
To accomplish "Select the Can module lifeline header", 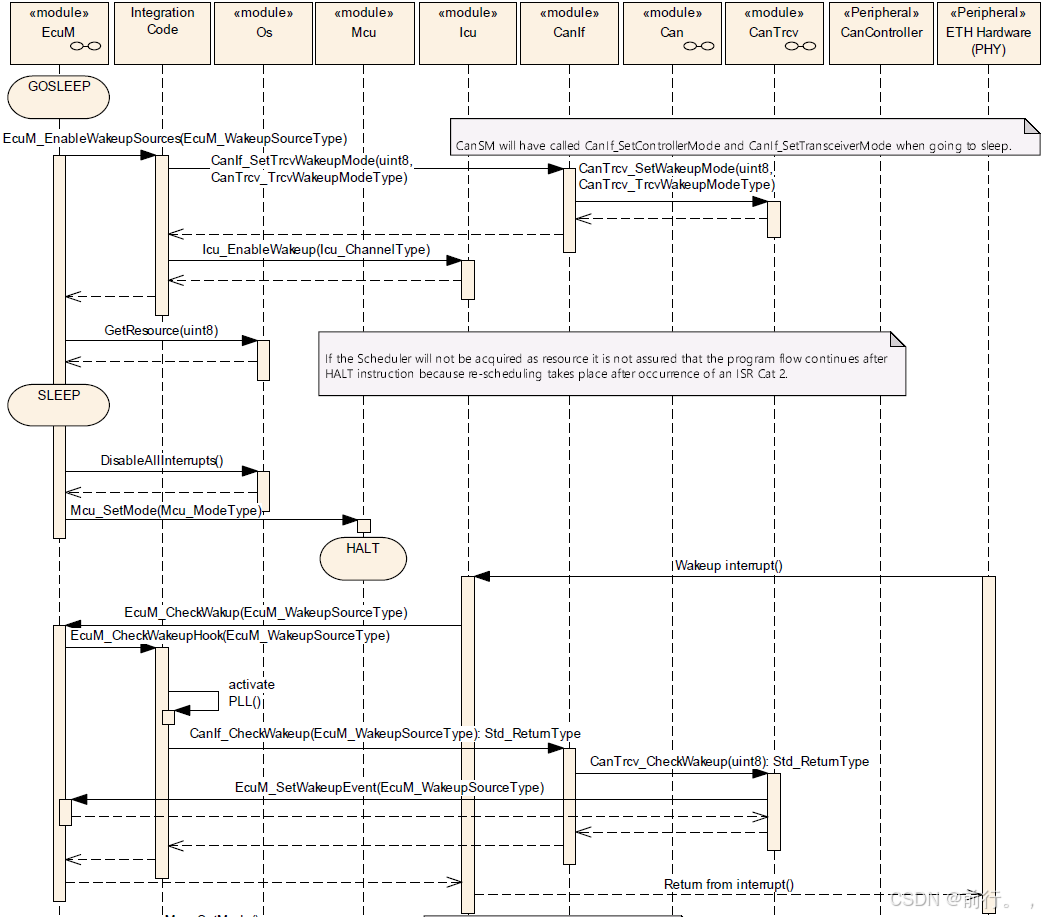I will pos(672,33).
